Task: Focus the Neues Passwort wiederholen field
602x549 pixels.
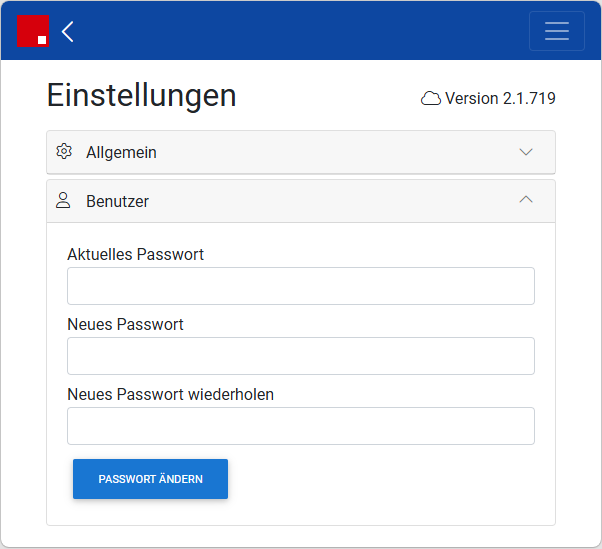Action: [301, 426]
